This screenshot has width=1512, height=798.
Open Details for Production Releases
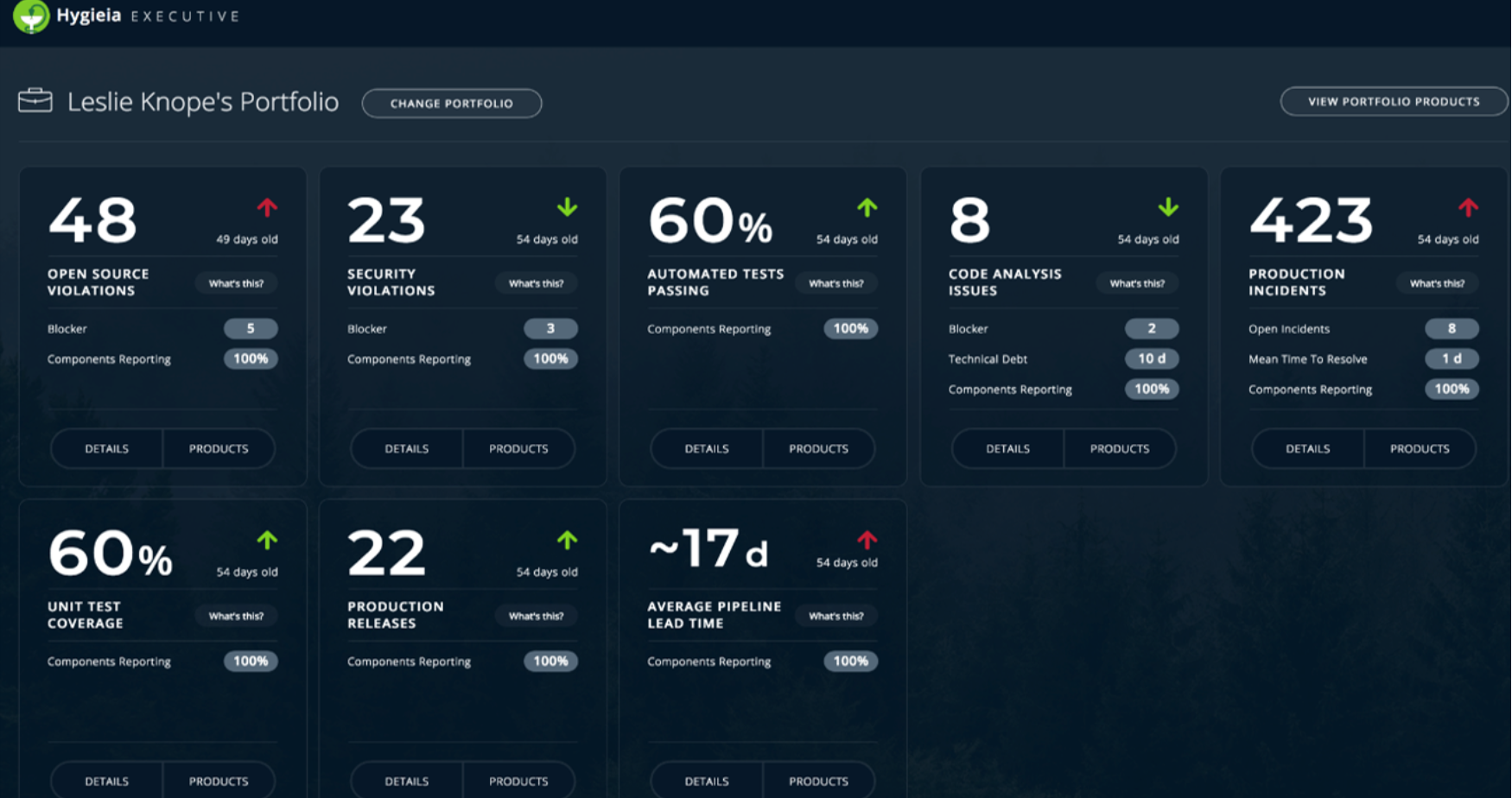tap(406, 780)
